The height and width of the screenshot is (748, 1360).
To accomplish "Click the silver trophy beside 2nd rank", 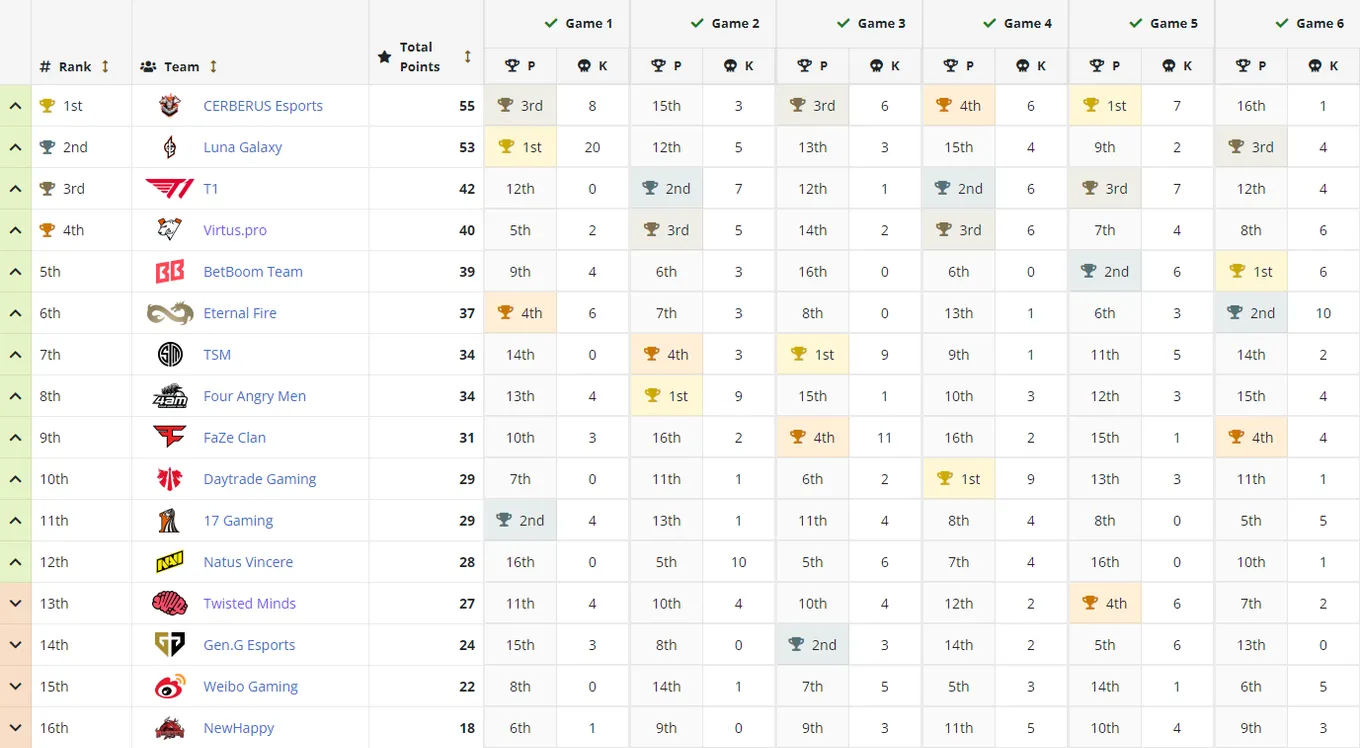I will [47, 147].
